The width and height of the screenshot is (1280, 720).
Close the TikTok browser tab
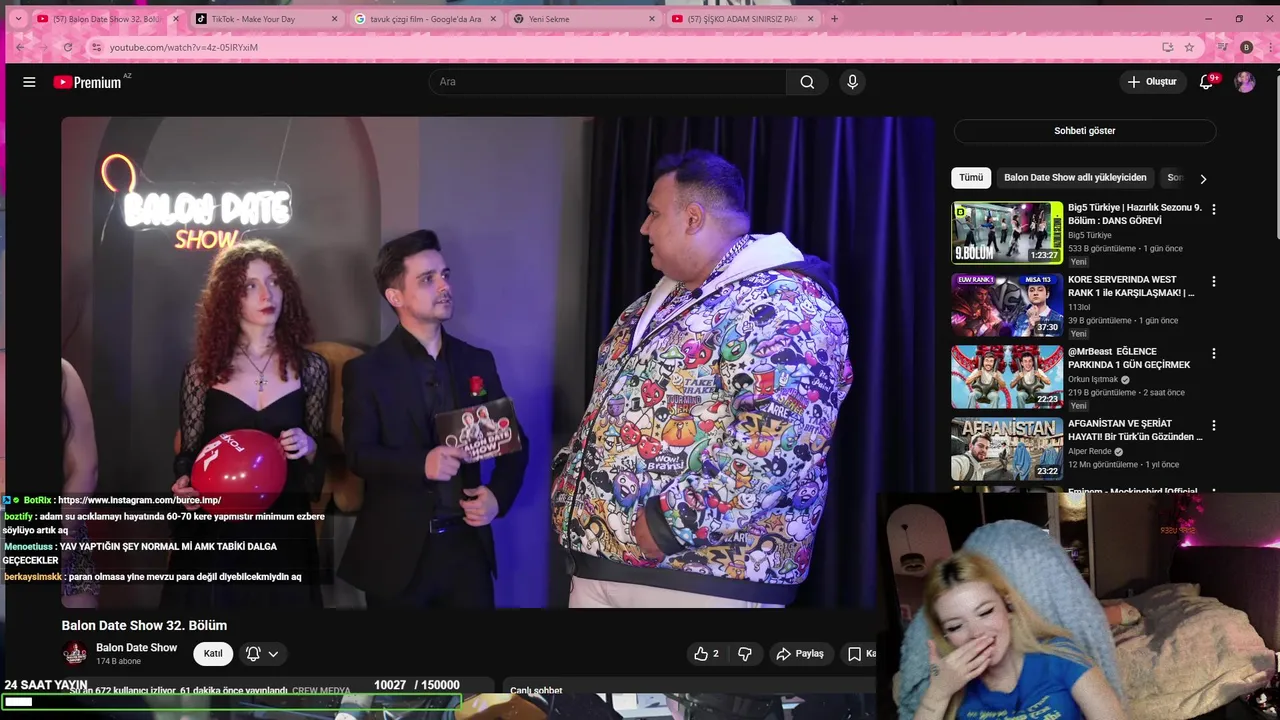335,18
